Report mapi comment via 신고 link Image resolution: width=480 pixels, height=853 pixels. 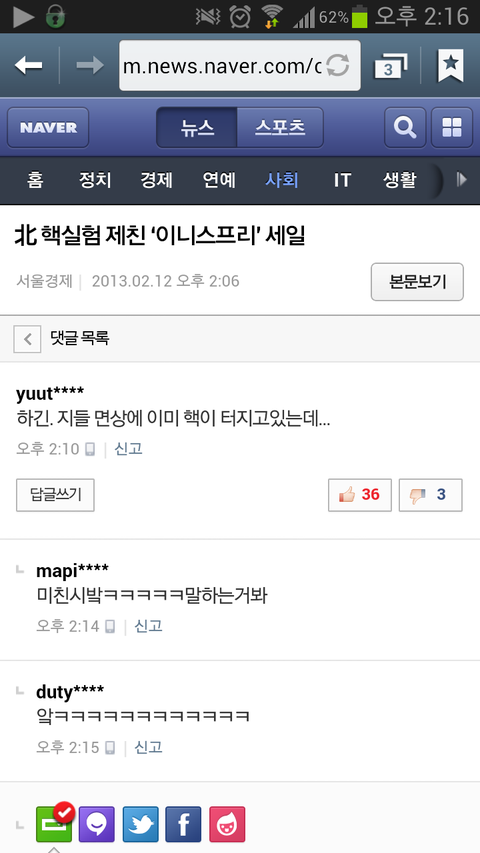tap(149, 626)
